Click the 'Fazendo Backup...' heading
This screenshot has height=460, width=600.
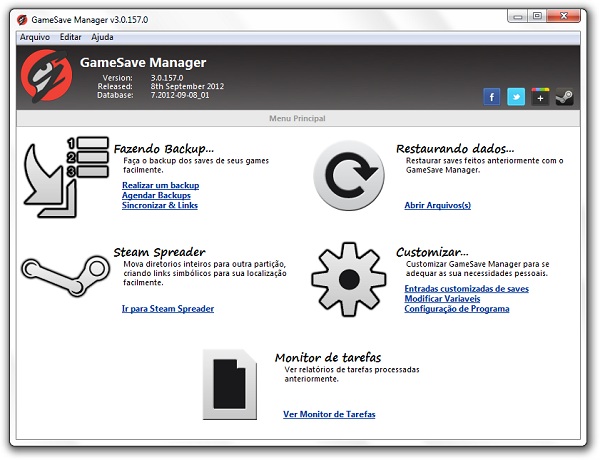click(164, 148)
